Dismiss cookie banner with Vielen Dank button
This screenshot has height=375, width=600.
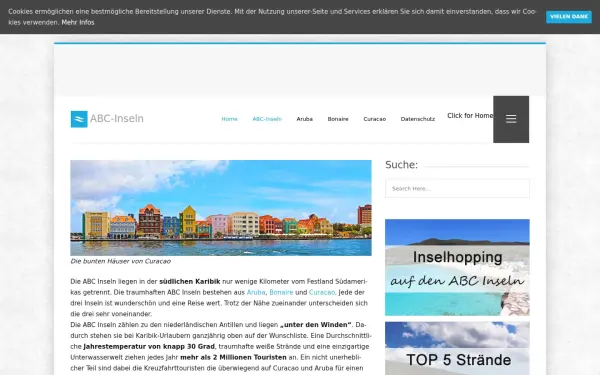pos(569,17)
